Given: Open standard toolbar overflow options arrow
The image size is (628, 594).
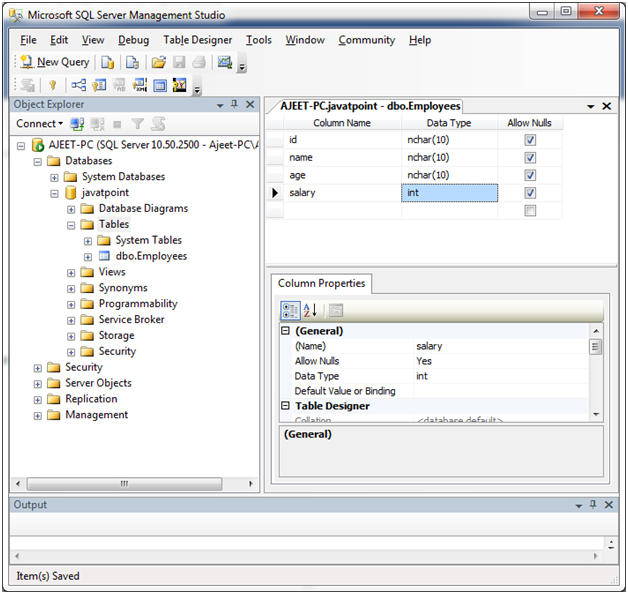Looking at the screenshot, I should click(242, 68).
